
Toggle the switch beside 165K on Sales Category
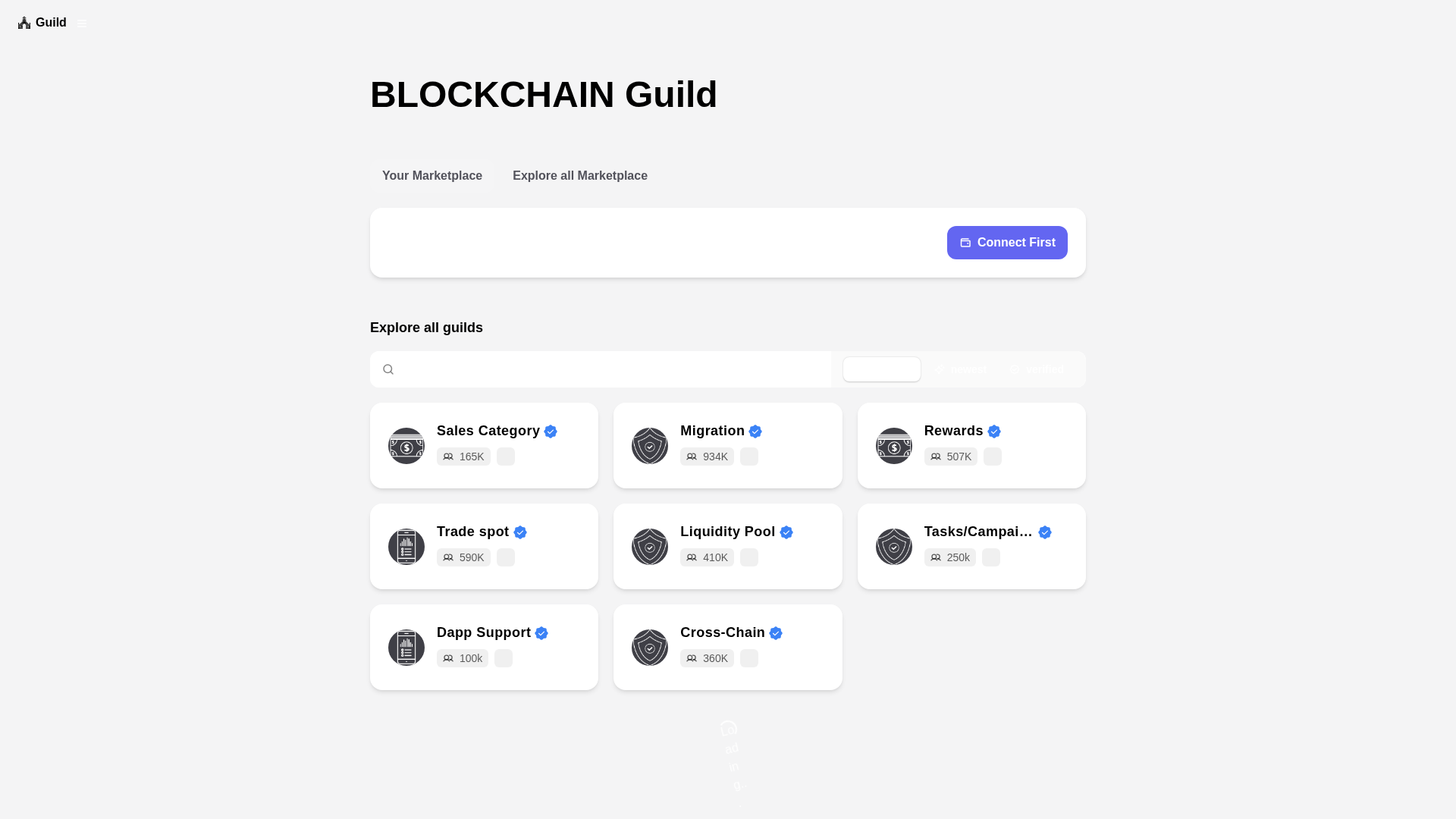[x=505, y=457]
